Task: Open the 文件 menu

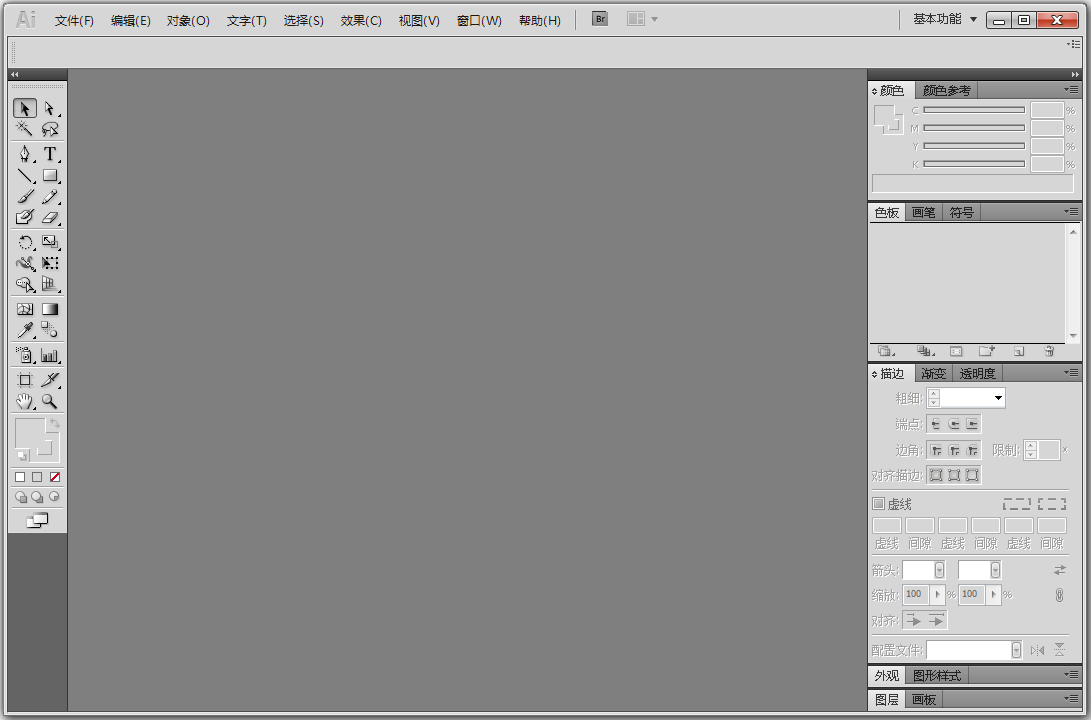Action: coord(74,19)
